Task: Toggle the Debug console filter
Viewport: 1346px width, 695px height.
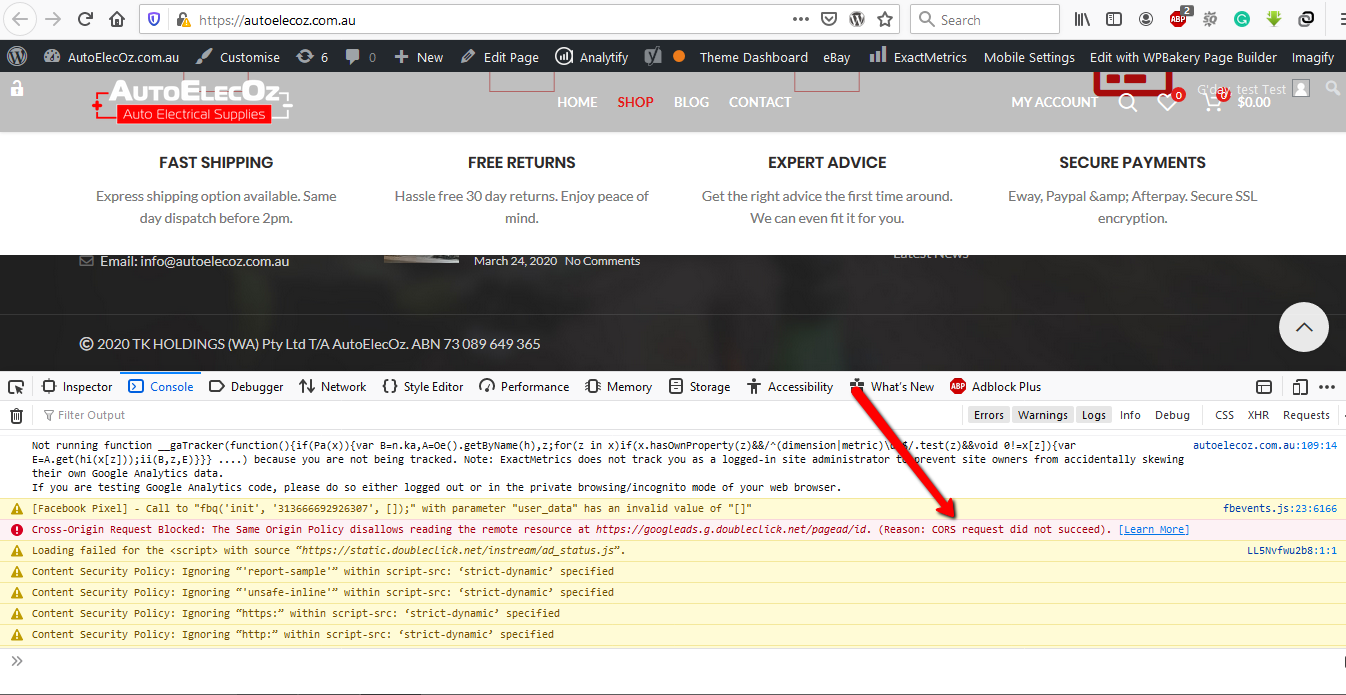Action: pyautogui.click(x=1173, y=415)
